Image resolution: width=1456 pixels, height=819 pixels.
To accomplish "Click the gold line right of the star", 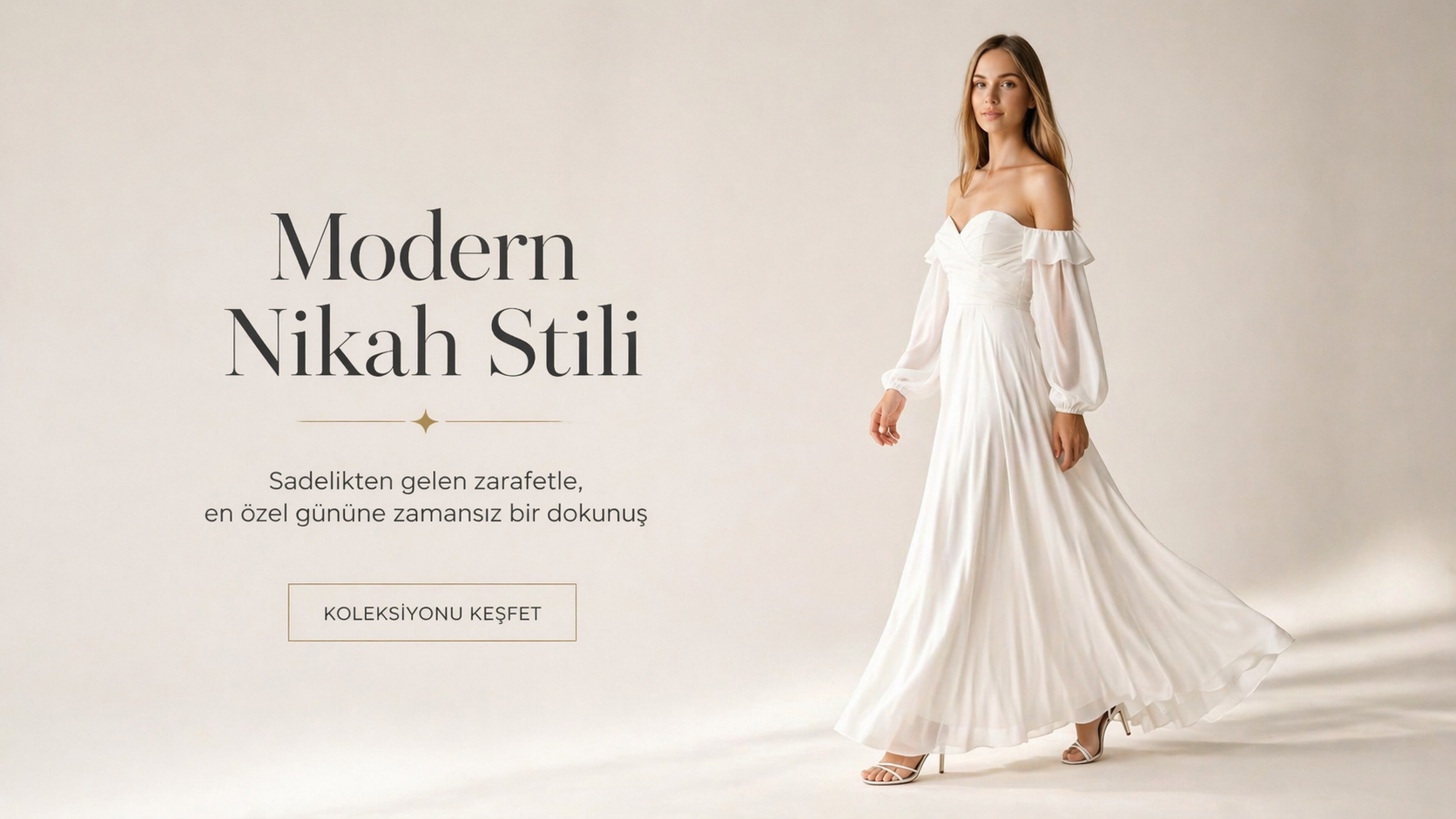I will 505,421.
